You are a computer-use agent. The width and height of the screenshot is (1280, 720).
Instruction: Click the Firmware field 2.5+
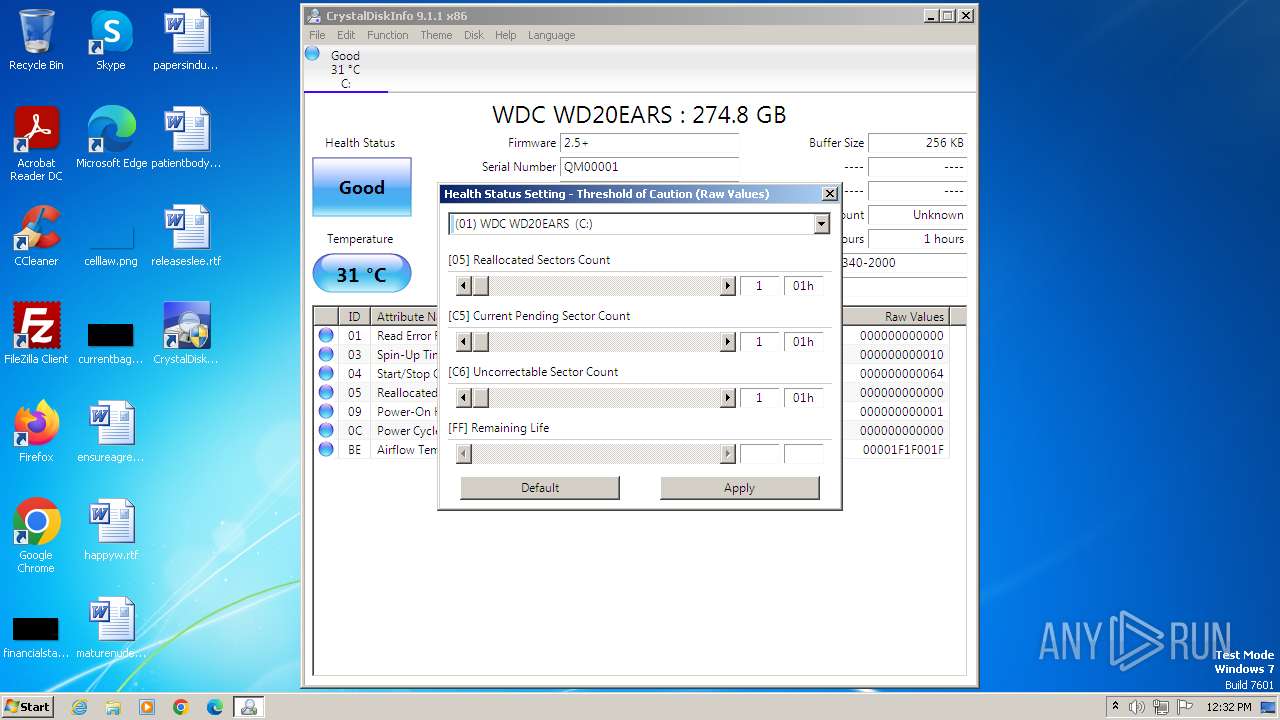649,143
